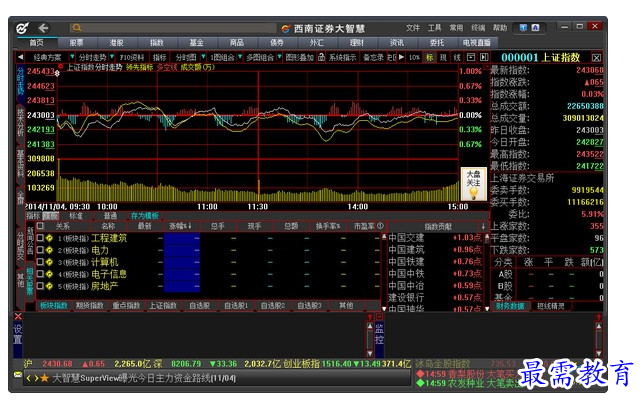Screen dimensions: 642x405
Task: Show next news with right chevron
Action: pyautogui.click(x=36, y=378)
